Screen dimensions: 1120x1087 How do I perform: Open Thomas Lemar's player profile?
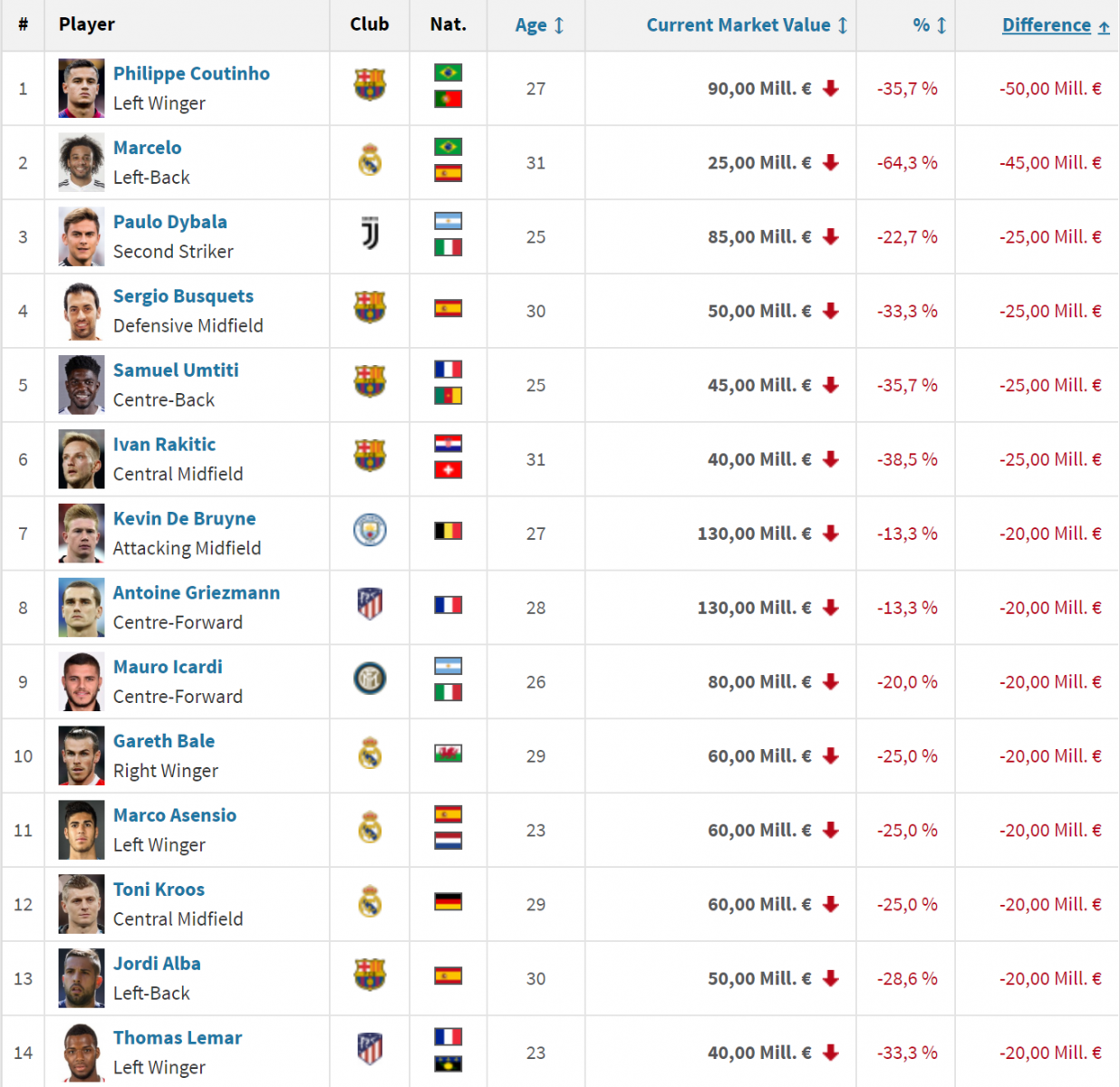point(178,1037)
